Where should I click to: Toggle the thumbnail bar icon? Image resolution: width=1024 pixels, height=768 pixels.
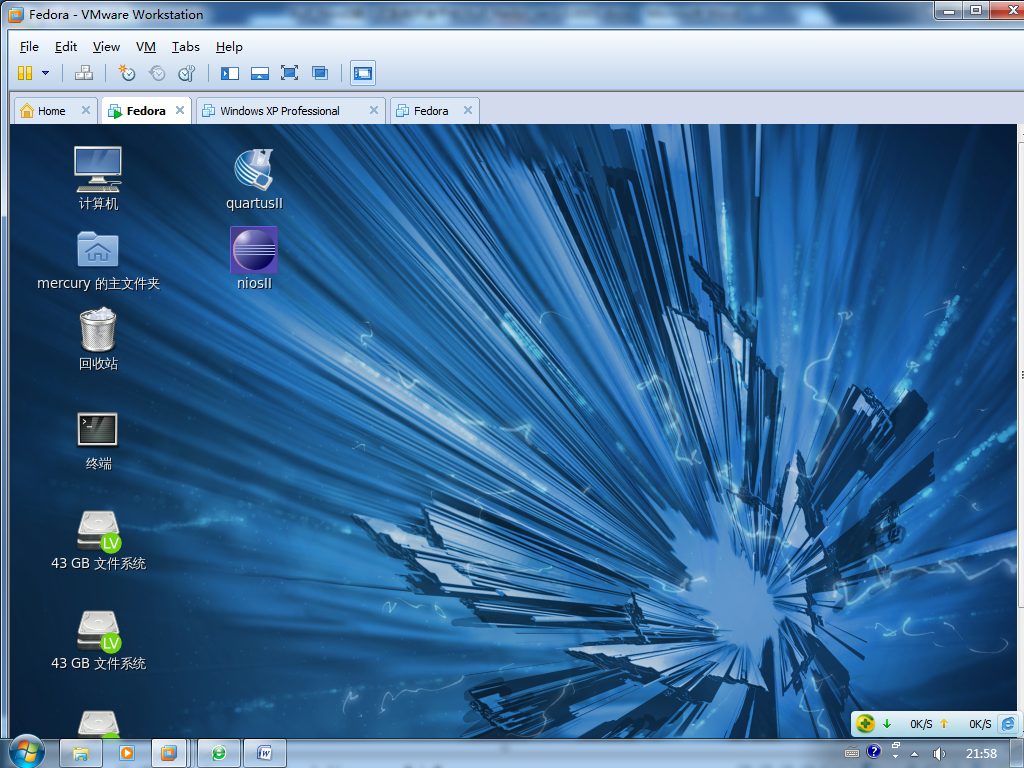pos(260,73)
